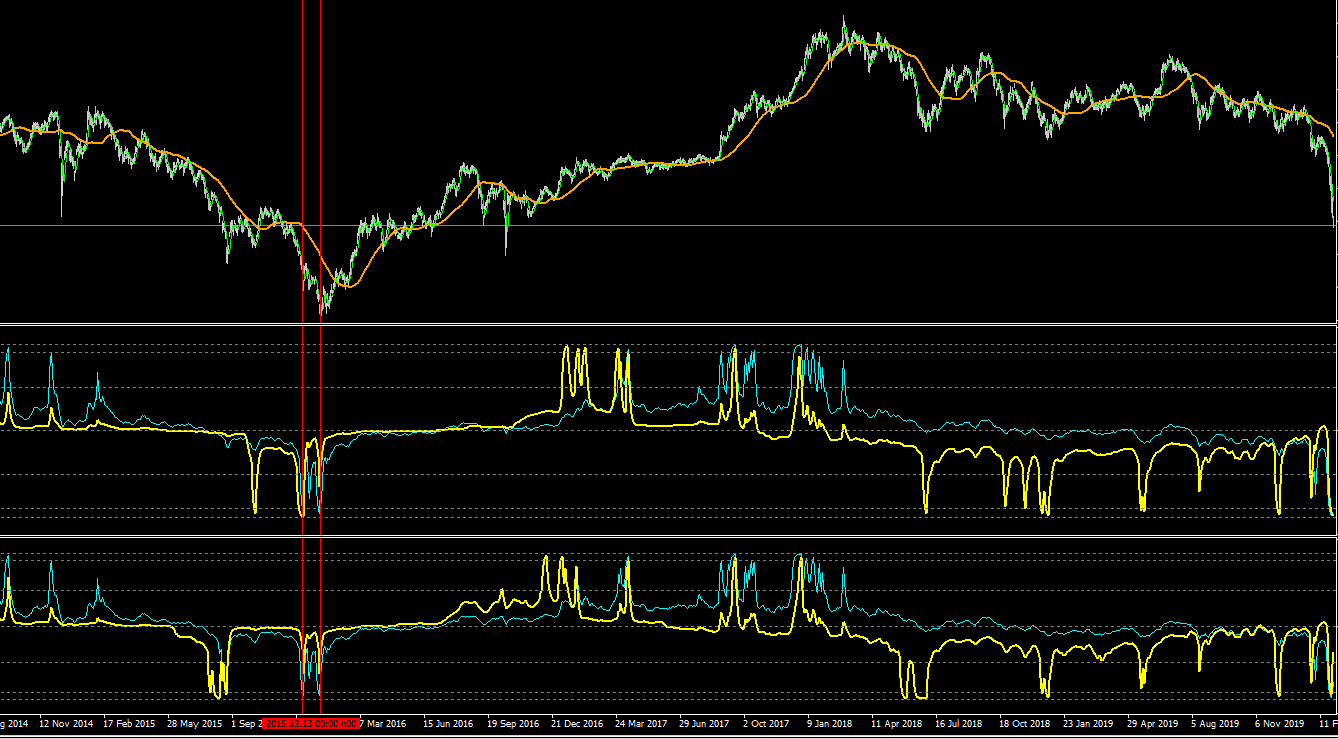Click the 18 Oct 2018 date label
The width and height of the screenshot is (1338, 739).
[1025, 723]
